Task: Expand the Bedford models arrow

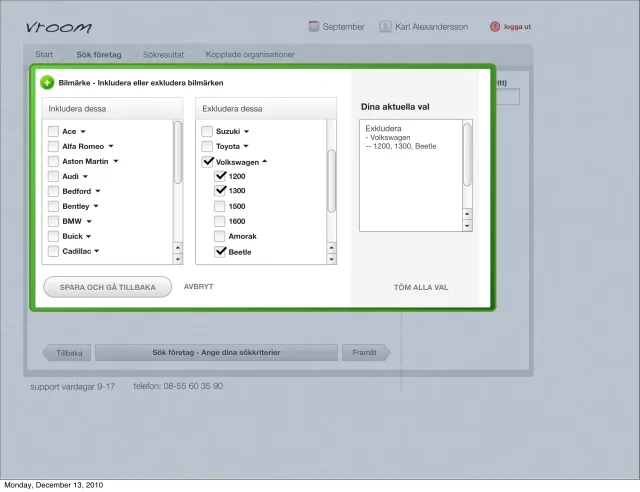Action: point(98,191)
